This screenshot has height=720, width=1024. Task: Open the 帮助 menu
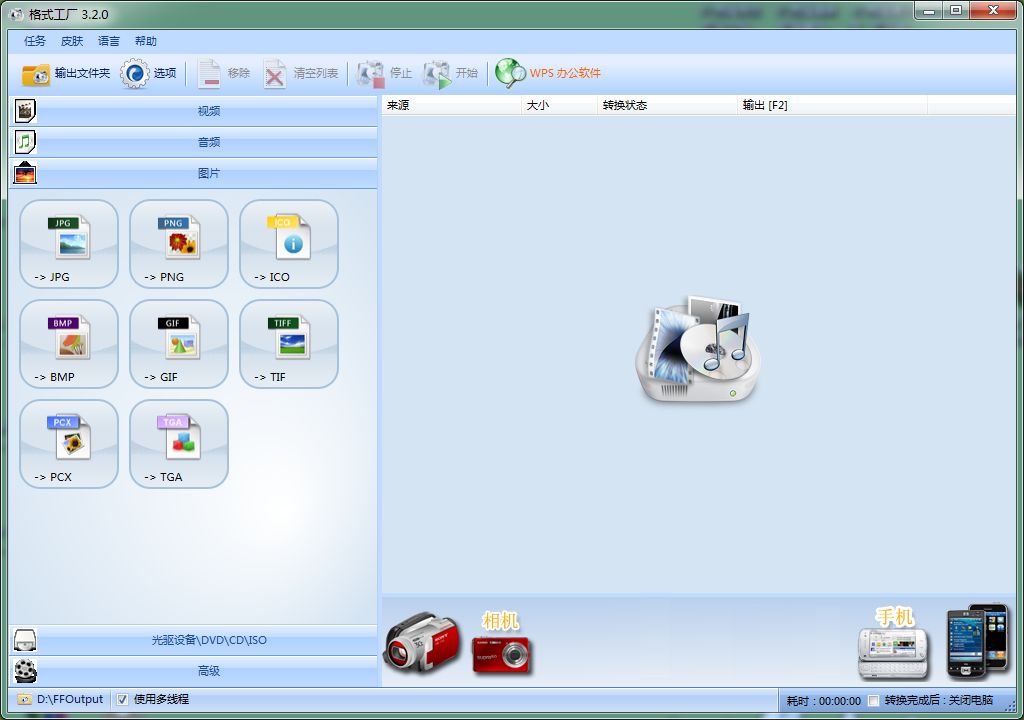pos(146,41)
